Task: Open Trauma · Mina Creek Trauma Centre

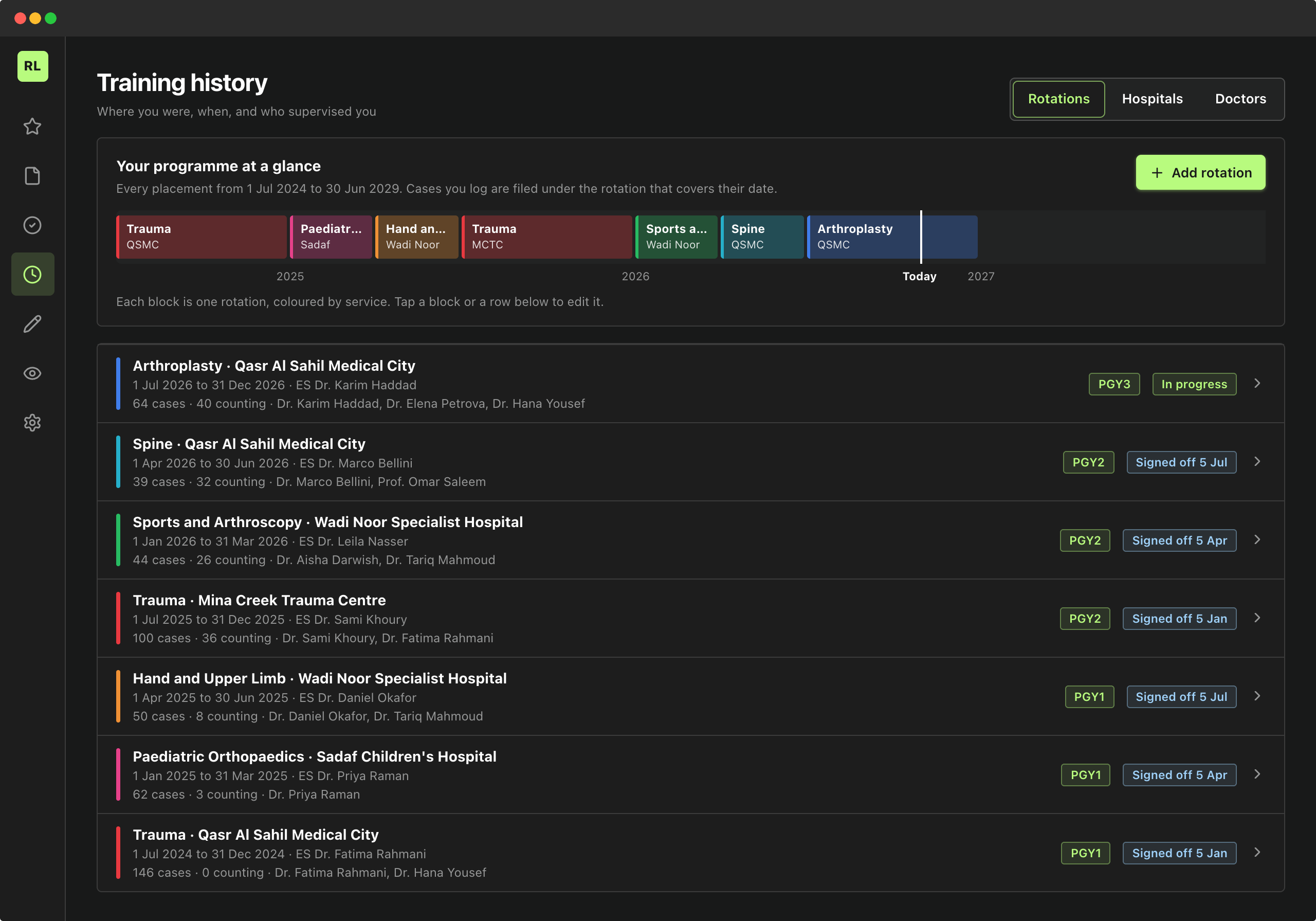Action: (x=690, y=618)
